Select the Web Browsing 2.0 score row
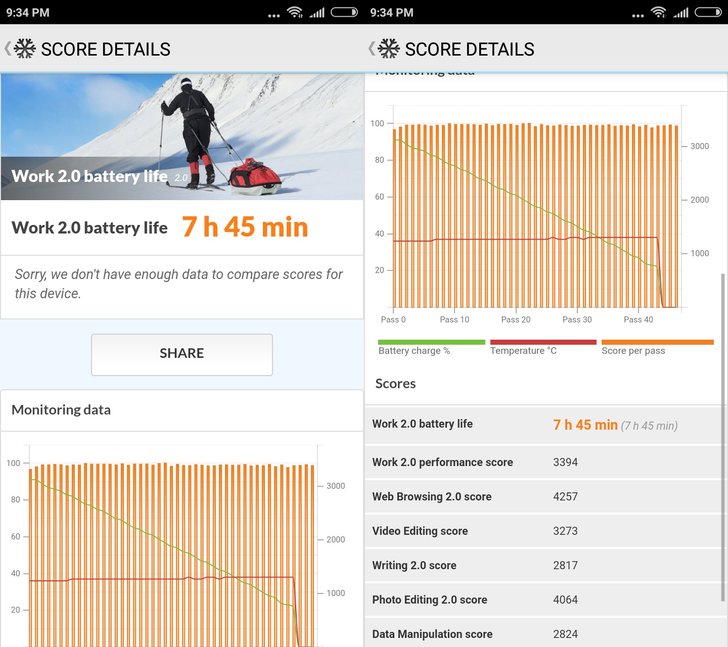Image resolution: width=728 pixels, height=647 pixels. (543, 497)
